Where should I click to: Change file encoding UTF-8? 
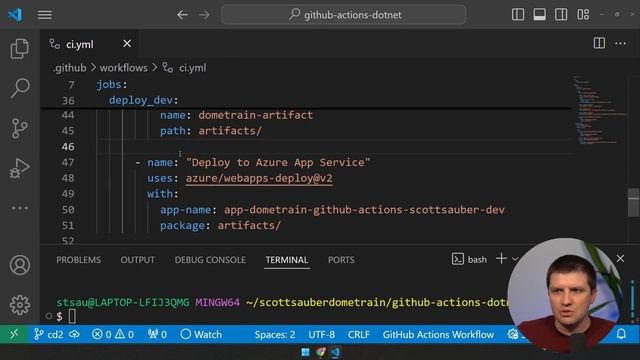(x=322, y=335)
